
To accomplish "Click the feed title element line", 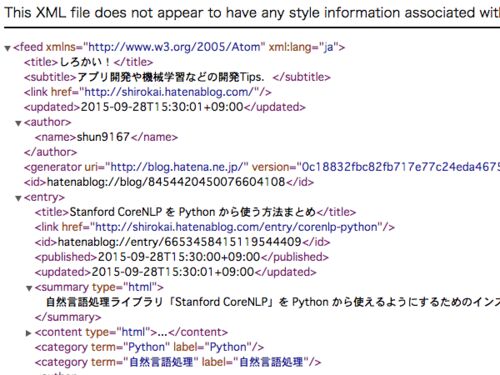I will click(88, 62).
